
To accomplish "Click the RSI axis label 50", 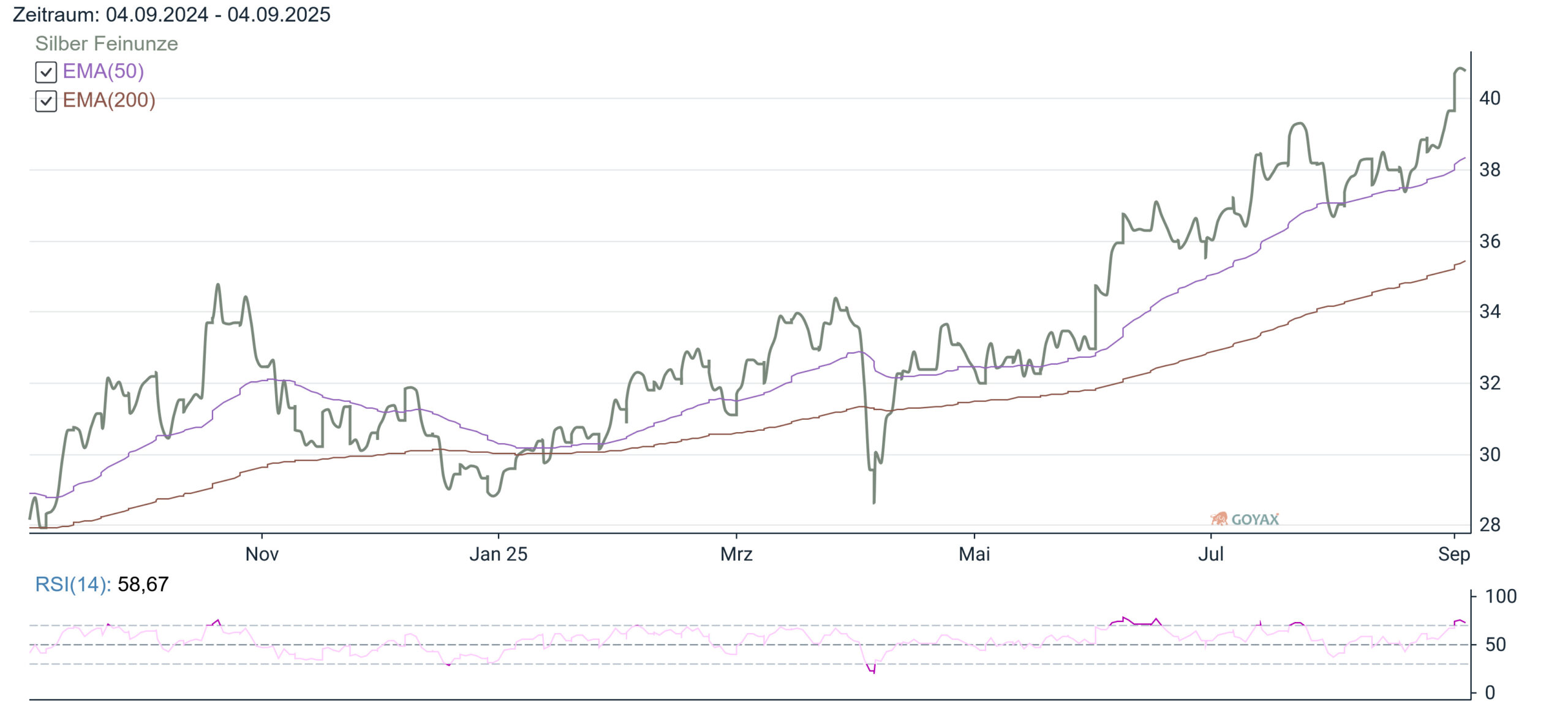I will point(1496,645).
